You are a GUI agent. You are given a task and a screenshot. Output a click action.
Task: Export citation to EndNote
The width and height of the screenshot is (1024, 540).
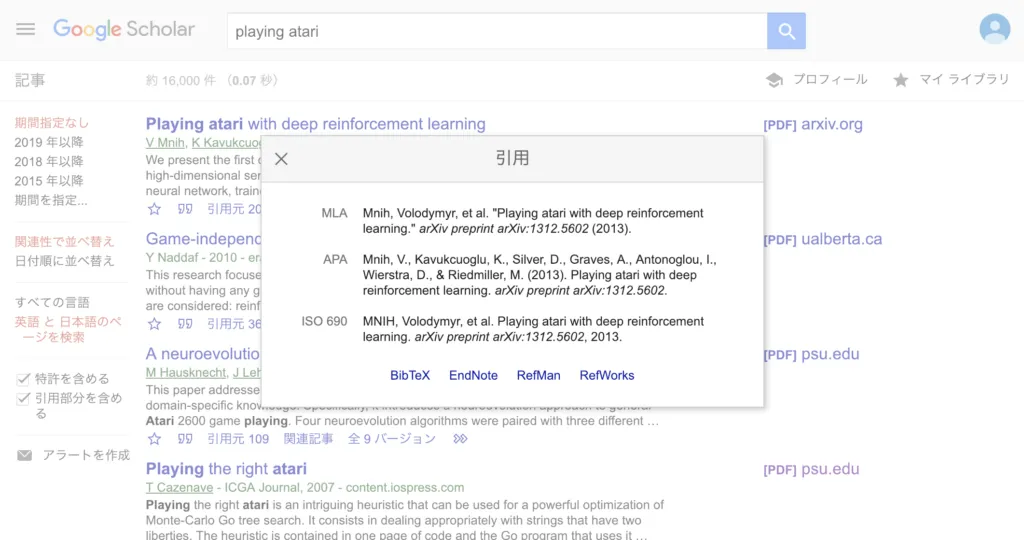[473, 376]
